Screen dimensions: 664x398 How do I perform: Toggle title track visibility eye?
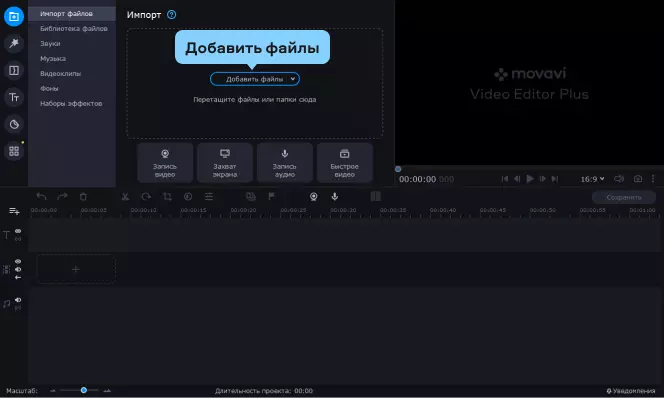tap(18, 231)
